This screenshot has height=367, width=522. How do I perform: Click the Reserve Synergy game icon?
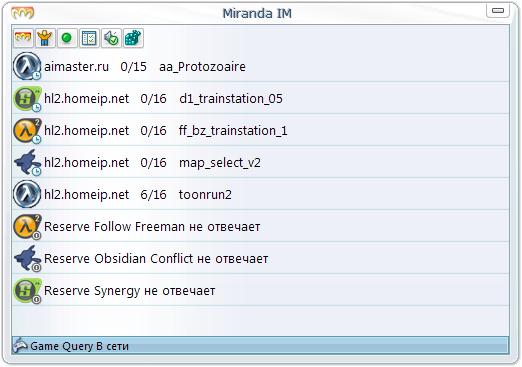click(x=27, y=290)
